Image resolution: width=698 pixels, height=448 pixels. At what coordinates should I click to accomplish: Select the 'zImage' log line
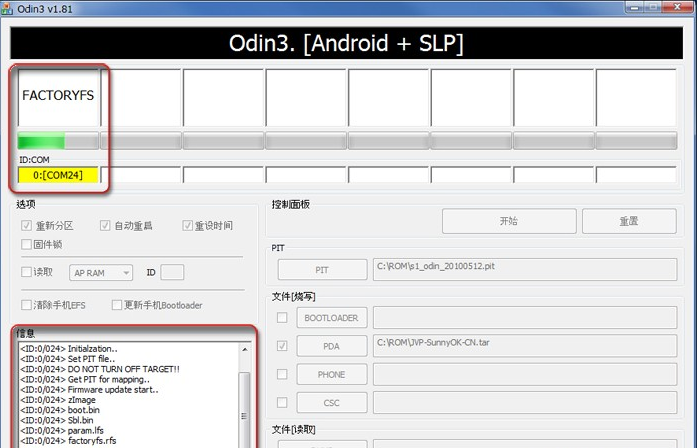58,399
